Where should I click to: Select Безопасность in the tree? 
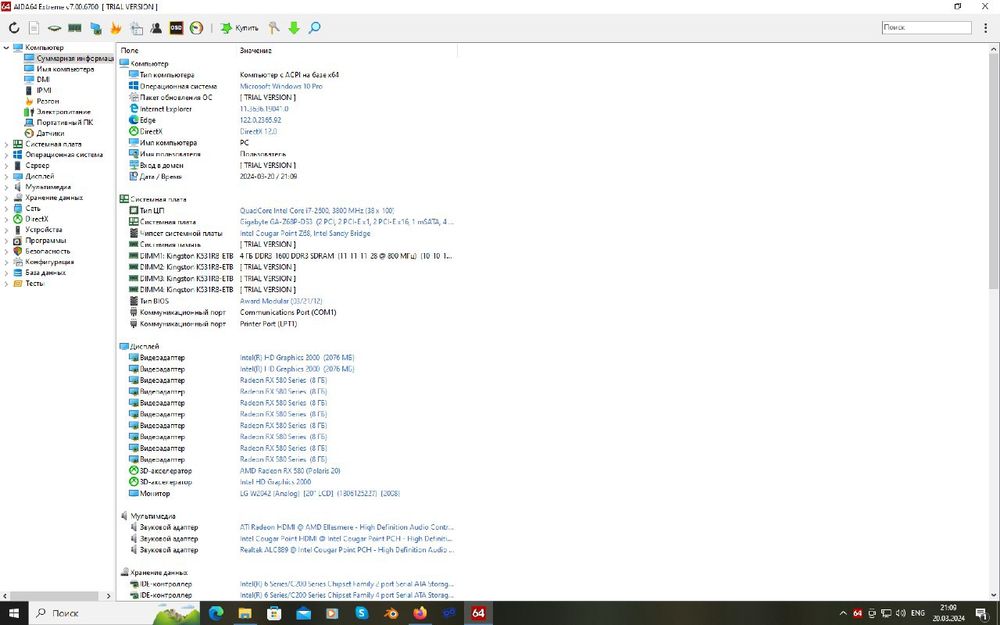tap(47, 251)
